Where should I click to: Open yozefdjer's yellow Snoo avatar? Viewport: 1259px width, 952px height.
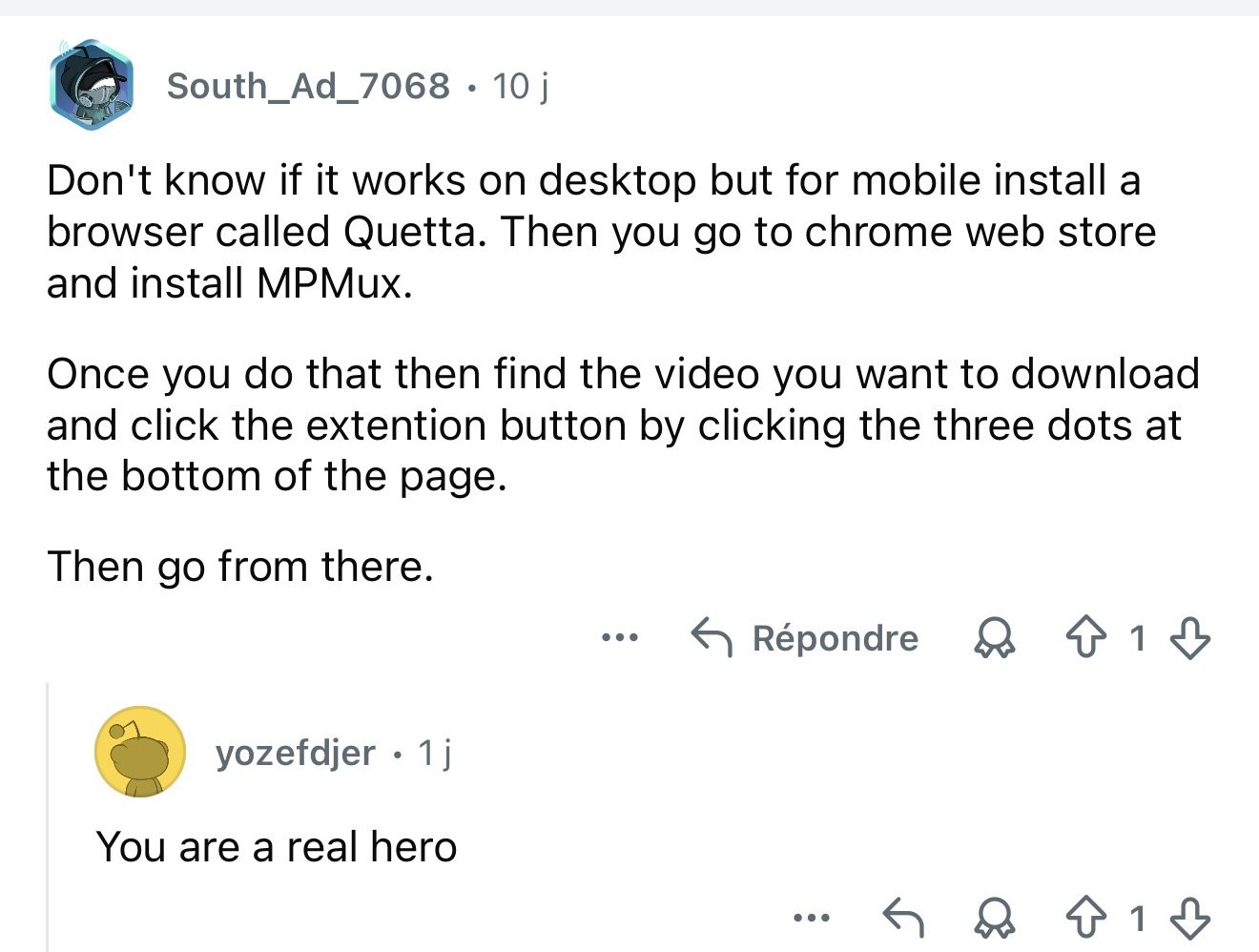[139, 752]
